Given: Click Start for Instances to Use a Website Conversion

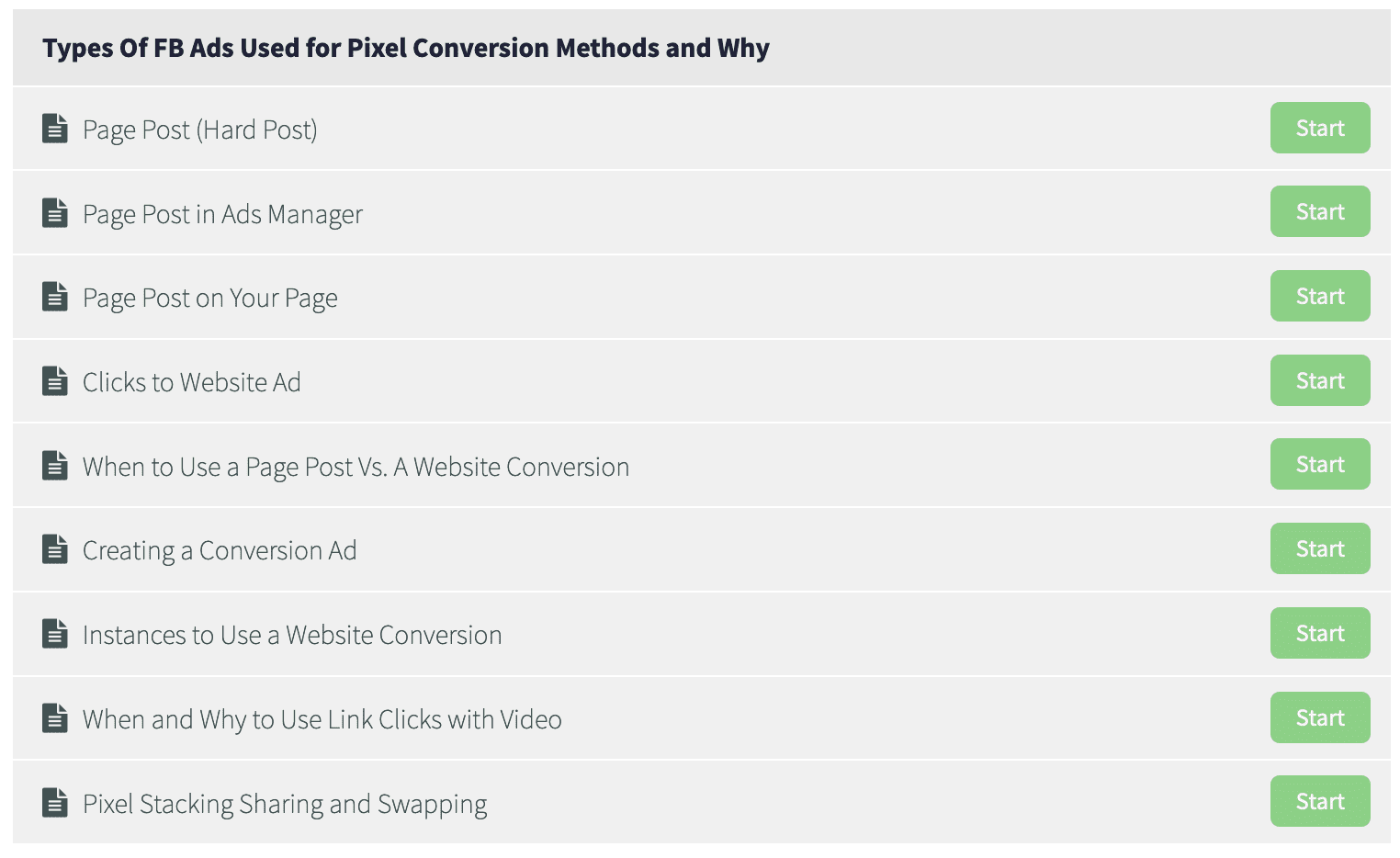Looking at the screenshot, I should point(1320,633).
